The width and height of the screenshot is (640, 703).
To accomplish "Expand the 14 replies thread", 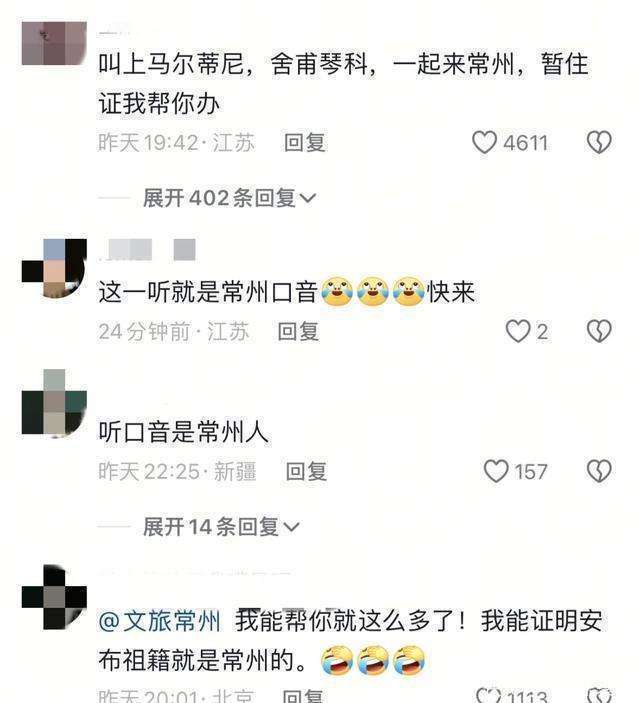I will click(x=221, y=526).
